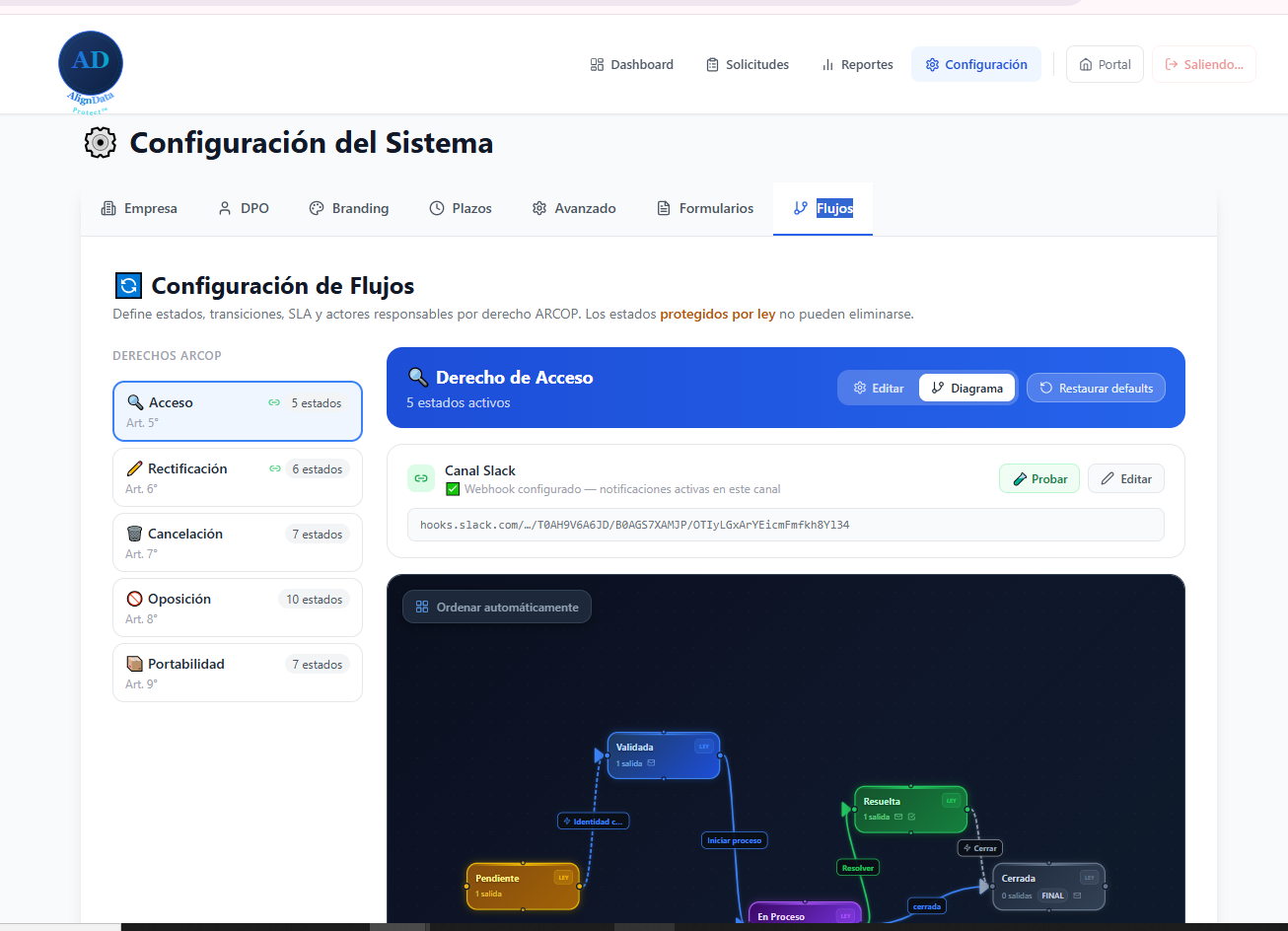
Task: Select Configuración in the navigation bar
Action: 975,64
